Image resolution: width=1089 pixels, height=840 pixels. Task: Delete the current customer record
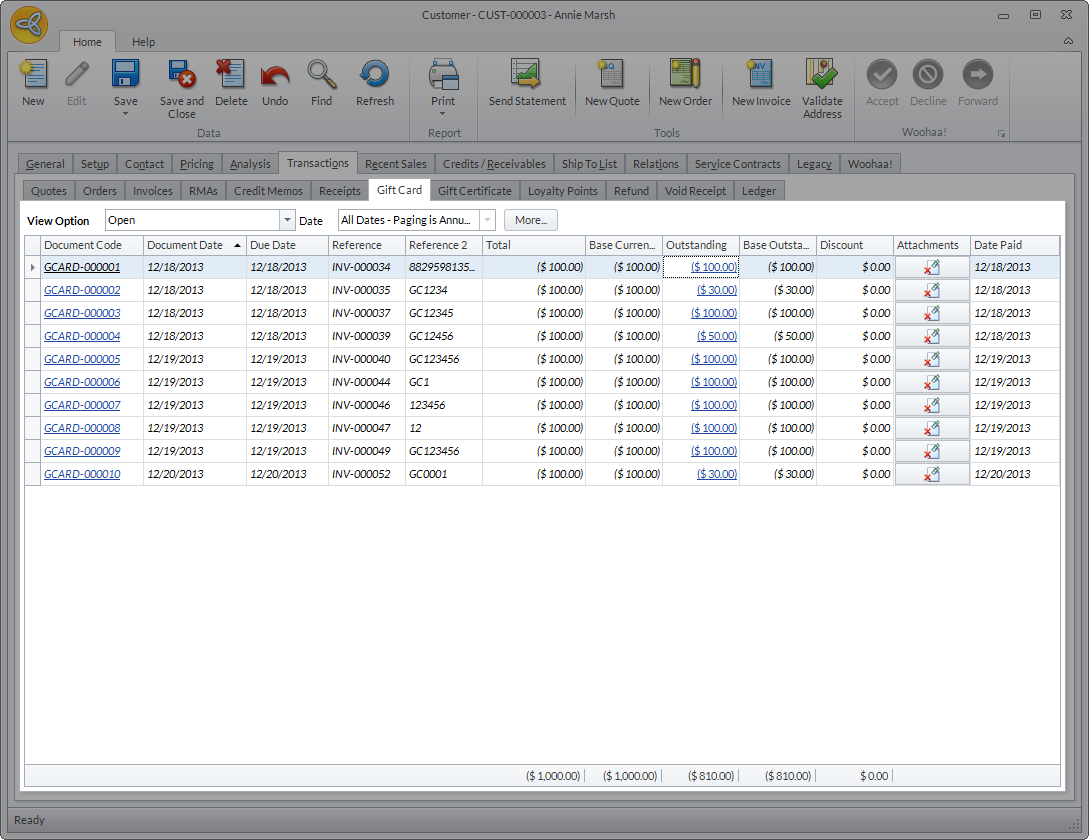pyautogui.click(x=231, y=77)
